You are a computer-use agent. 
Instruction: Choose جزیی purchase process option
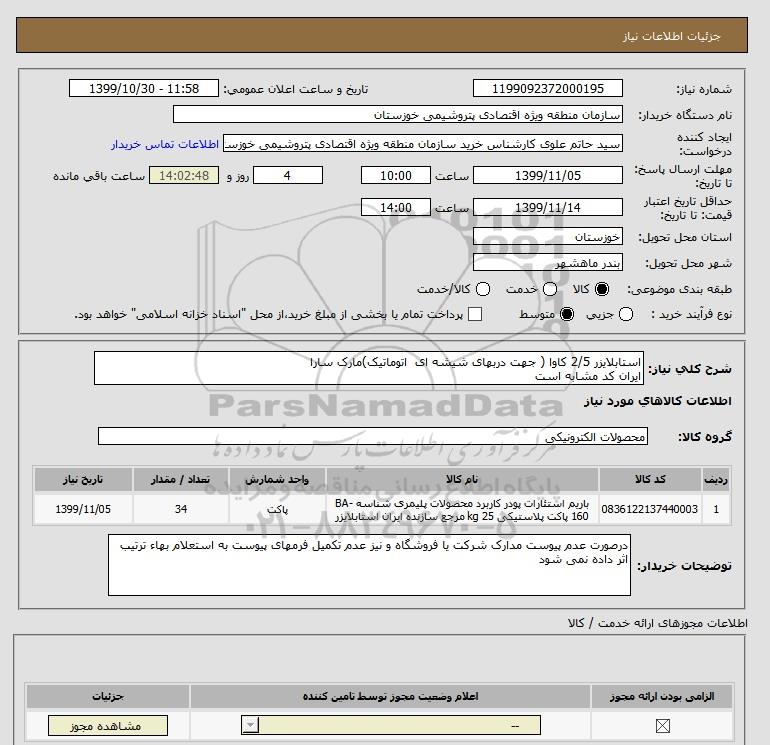tap(626, 314)
